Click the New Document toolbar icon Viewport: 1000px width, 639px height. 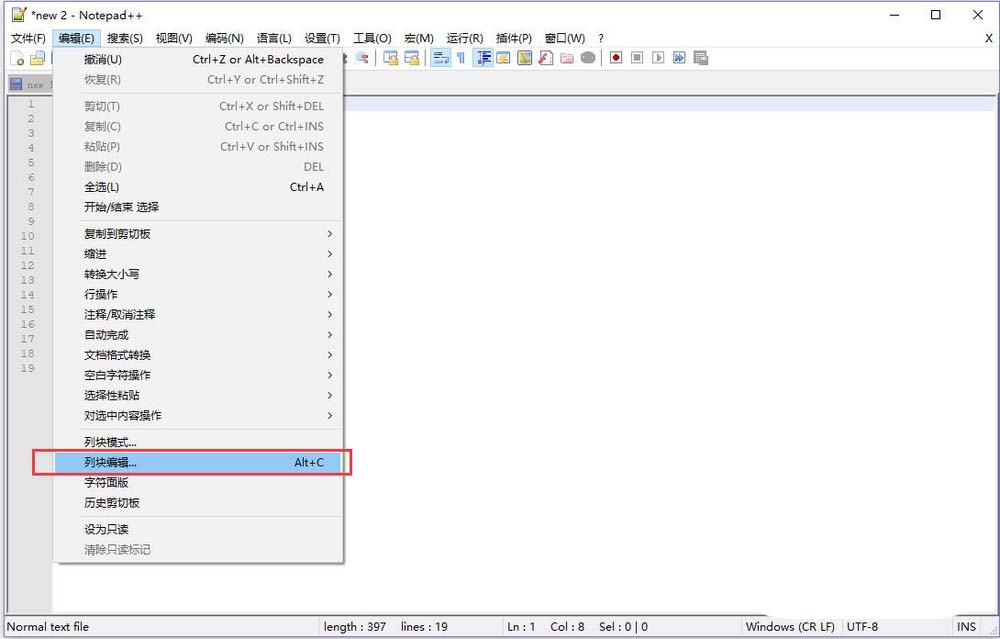tap(17, 58)
